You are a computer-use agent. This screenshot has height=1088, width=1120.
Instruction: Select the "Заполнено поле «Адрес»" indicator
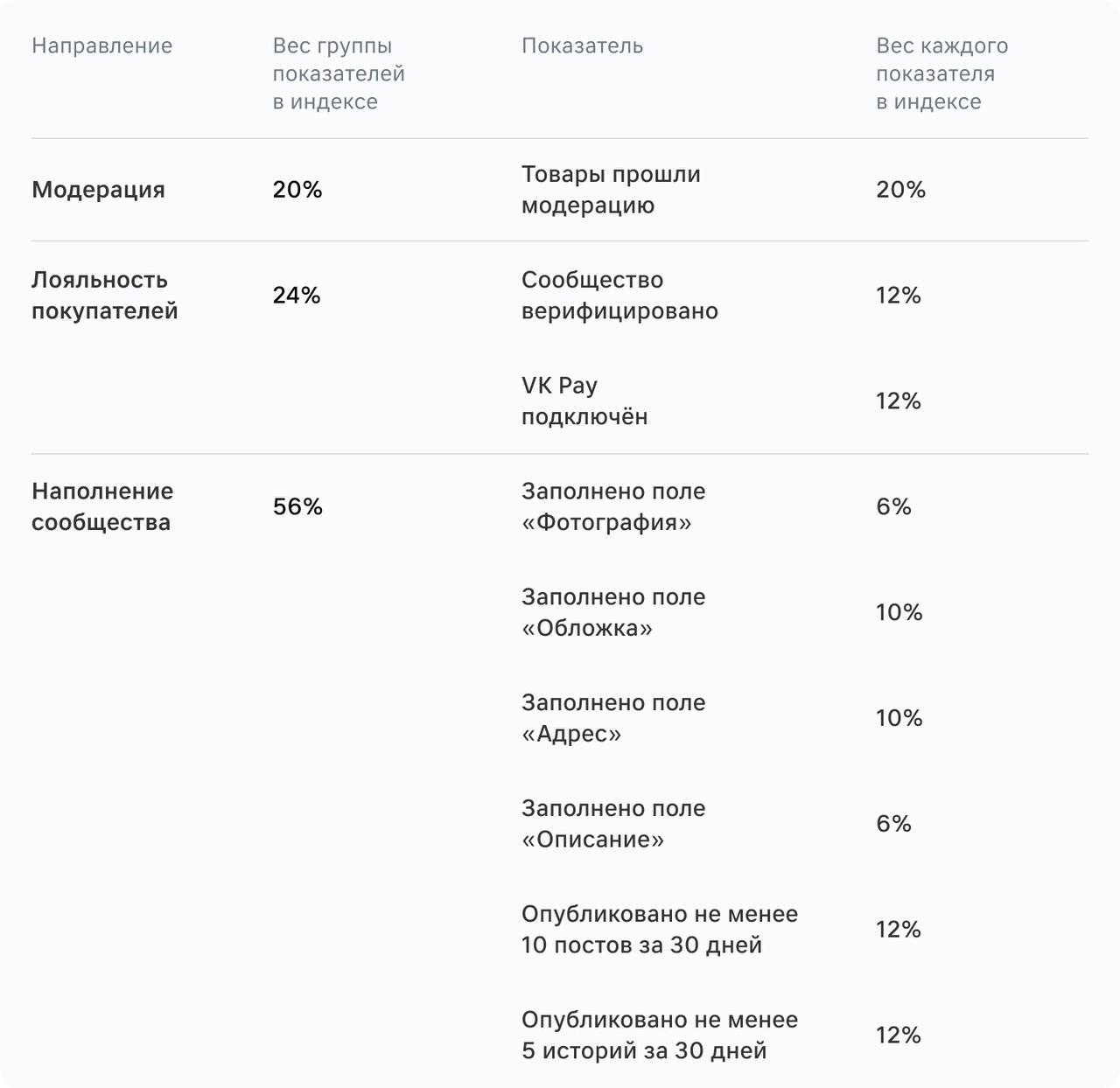click(613, 718)
